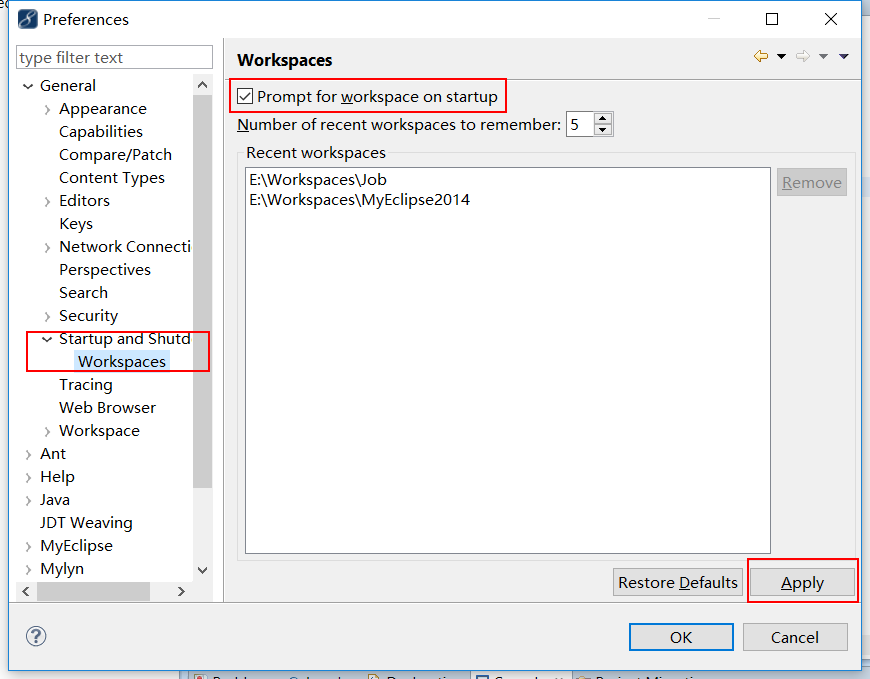The height and width of the screenshot is (679, 870).
Task: Expand the Ant preferences node
Action: [x=28, y=454]
